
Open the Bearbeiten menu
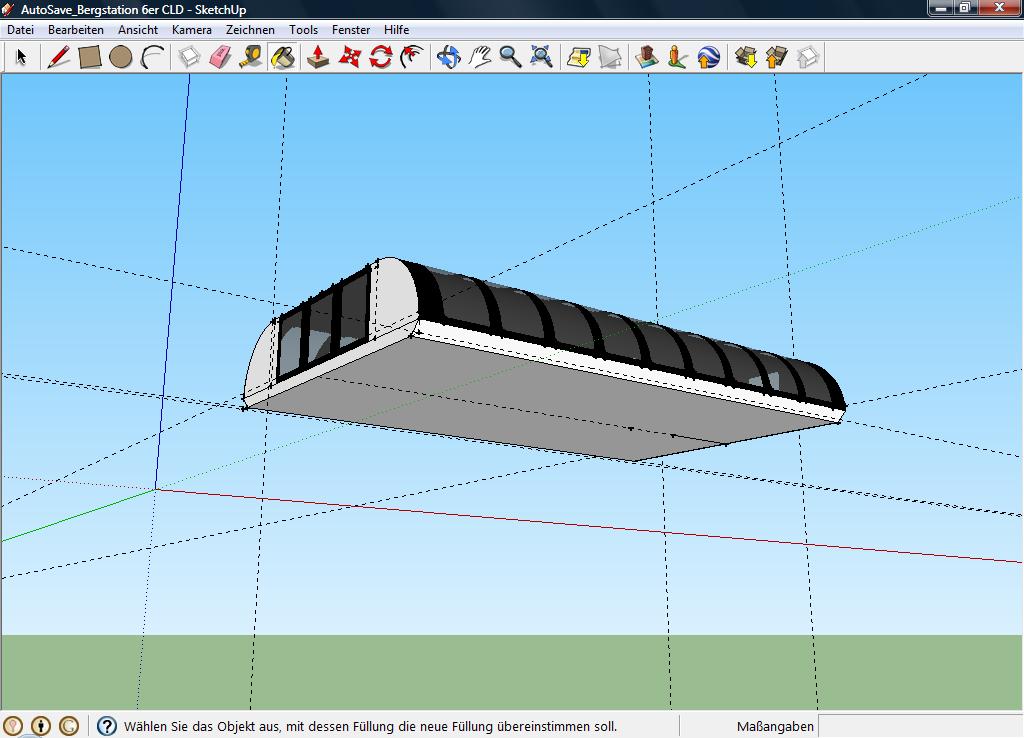click(x=76, y=29)
